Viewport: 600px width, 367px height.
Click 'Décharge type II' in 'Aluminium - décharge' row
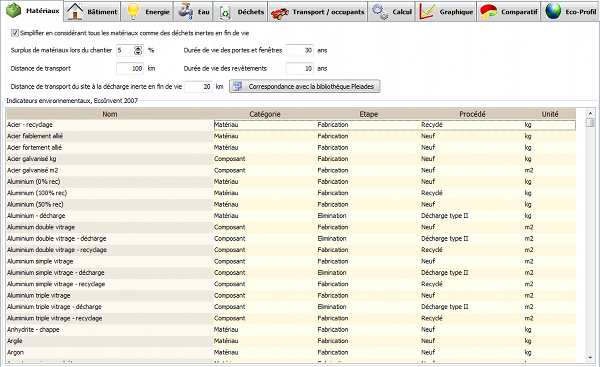(445, 216)
